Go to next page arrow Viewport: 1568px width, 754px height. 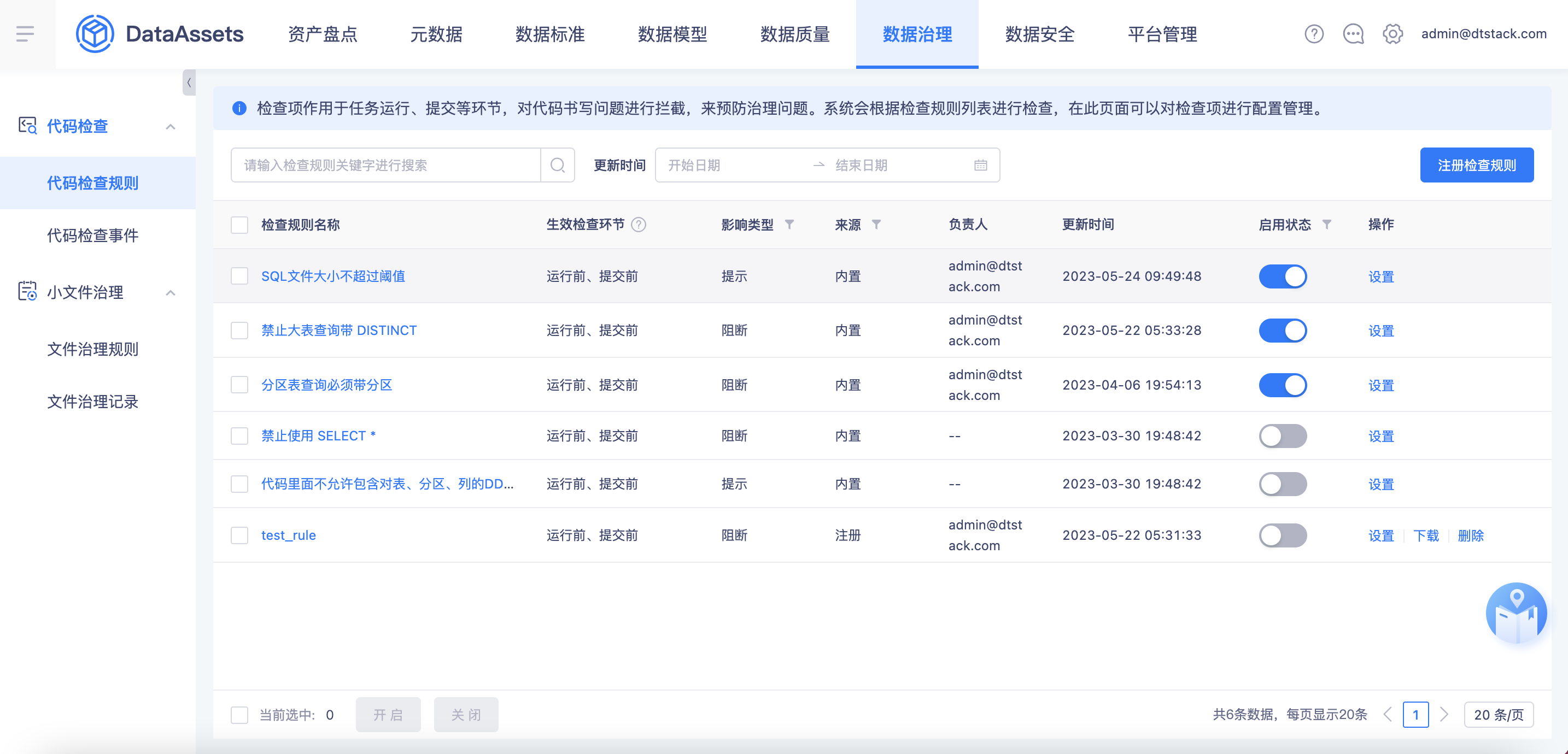[1444, 715]
